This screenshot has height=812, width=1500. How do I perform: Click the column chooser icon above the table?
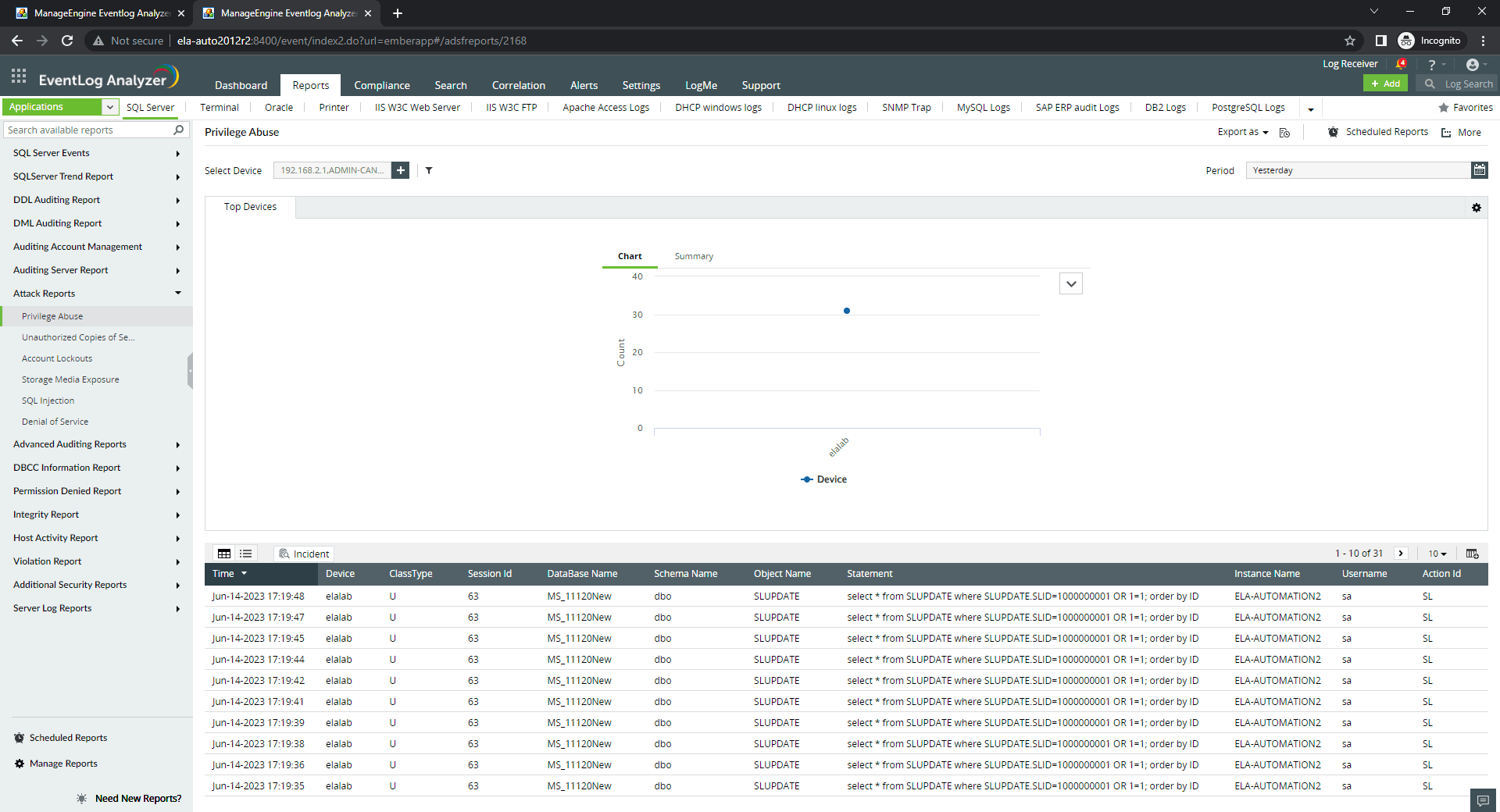coord(1472,554)
